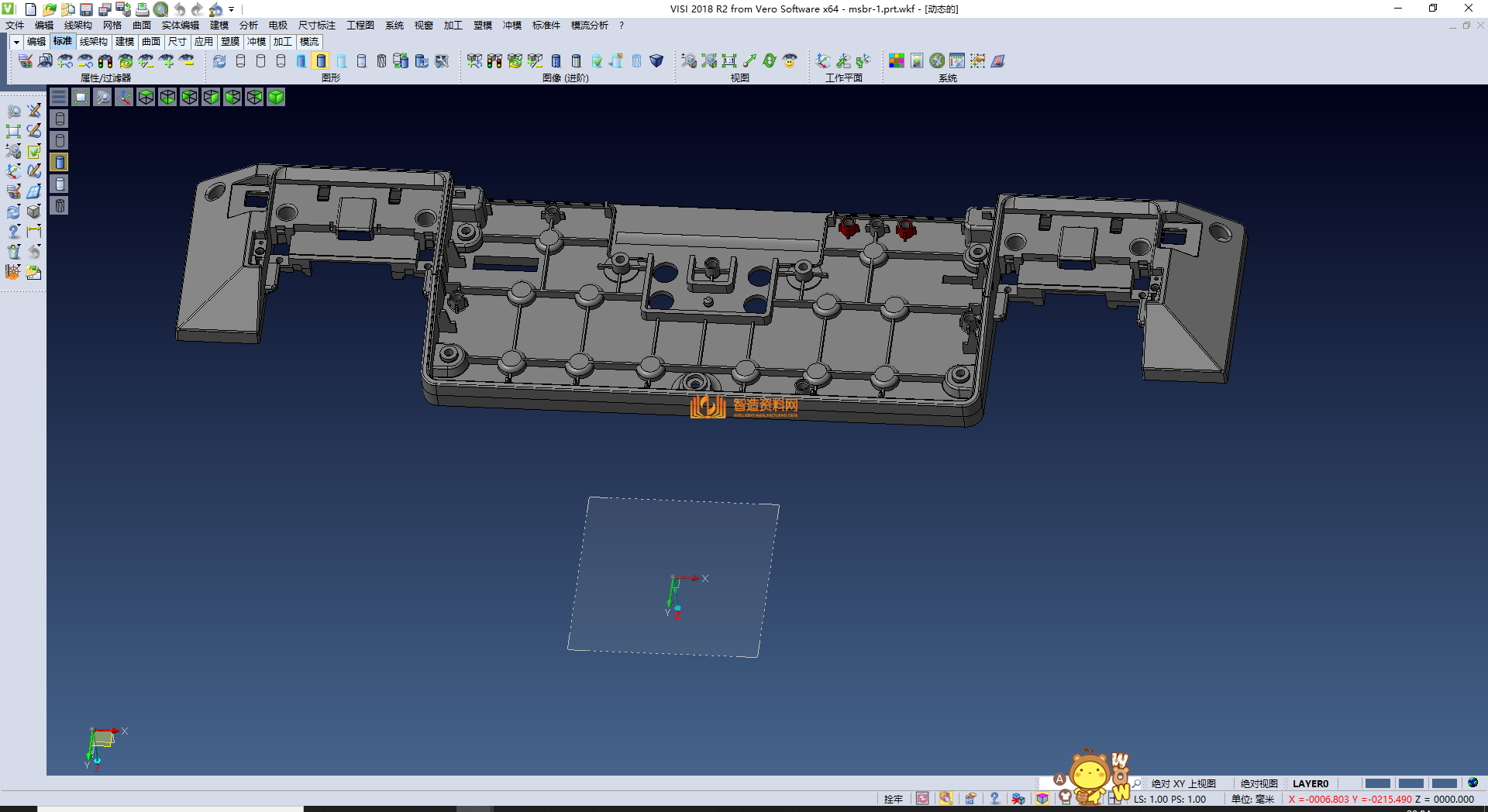1488x812 pixels.
Task: Toggle the highlighted shaded cylinder display mode
Action: click(x=321, y=60)
